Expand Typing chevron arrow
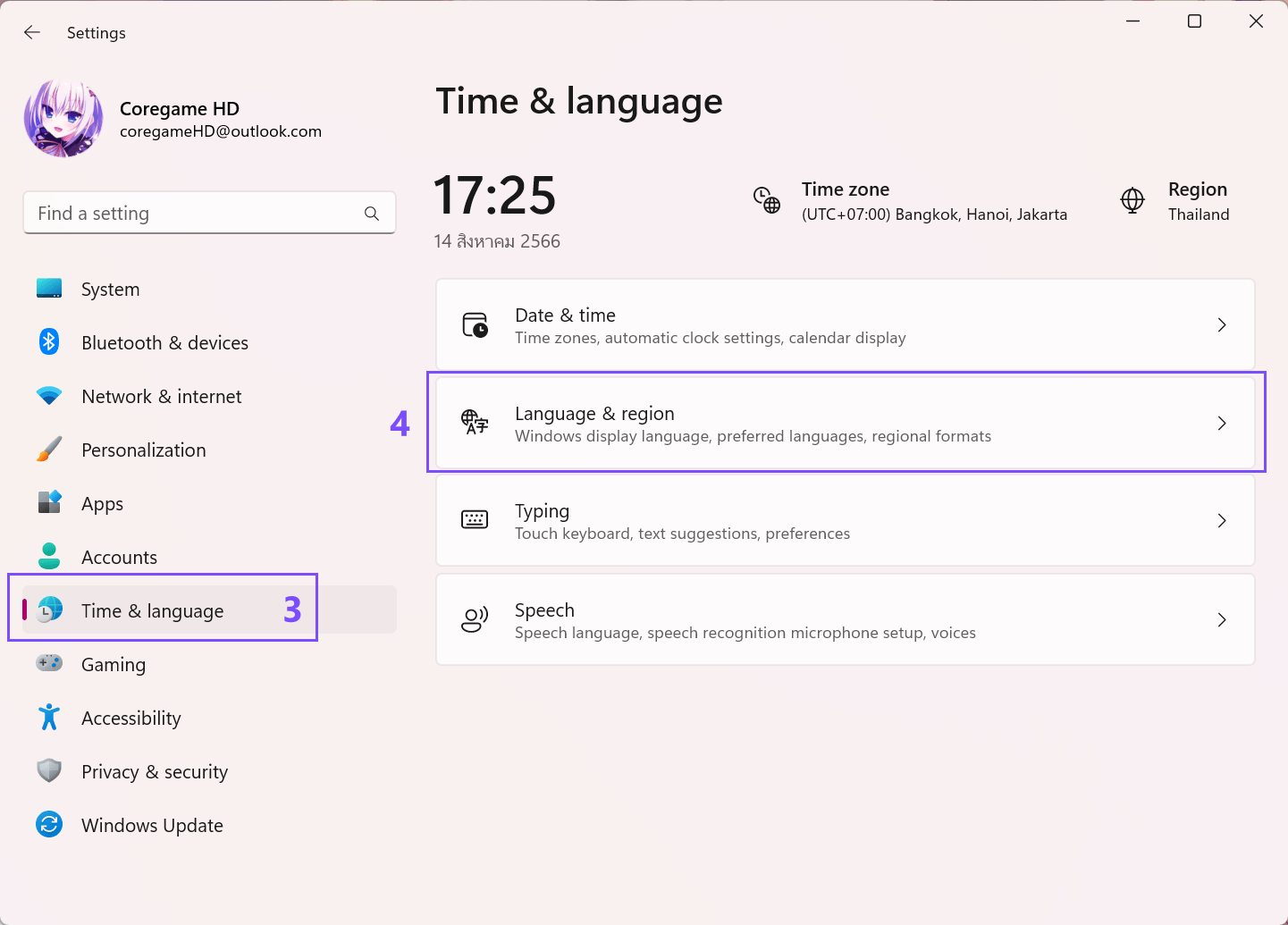The width and height of the screenshot is (1288, 925). 1222,520
